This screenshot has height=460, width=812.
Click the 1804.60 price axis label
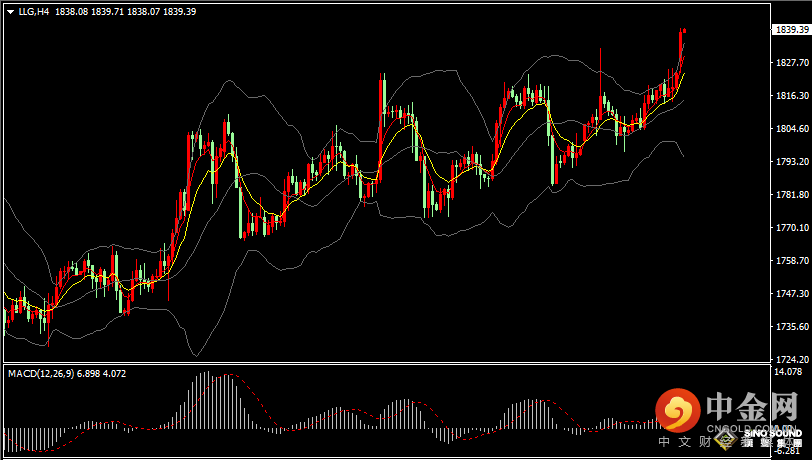(790, 129)
